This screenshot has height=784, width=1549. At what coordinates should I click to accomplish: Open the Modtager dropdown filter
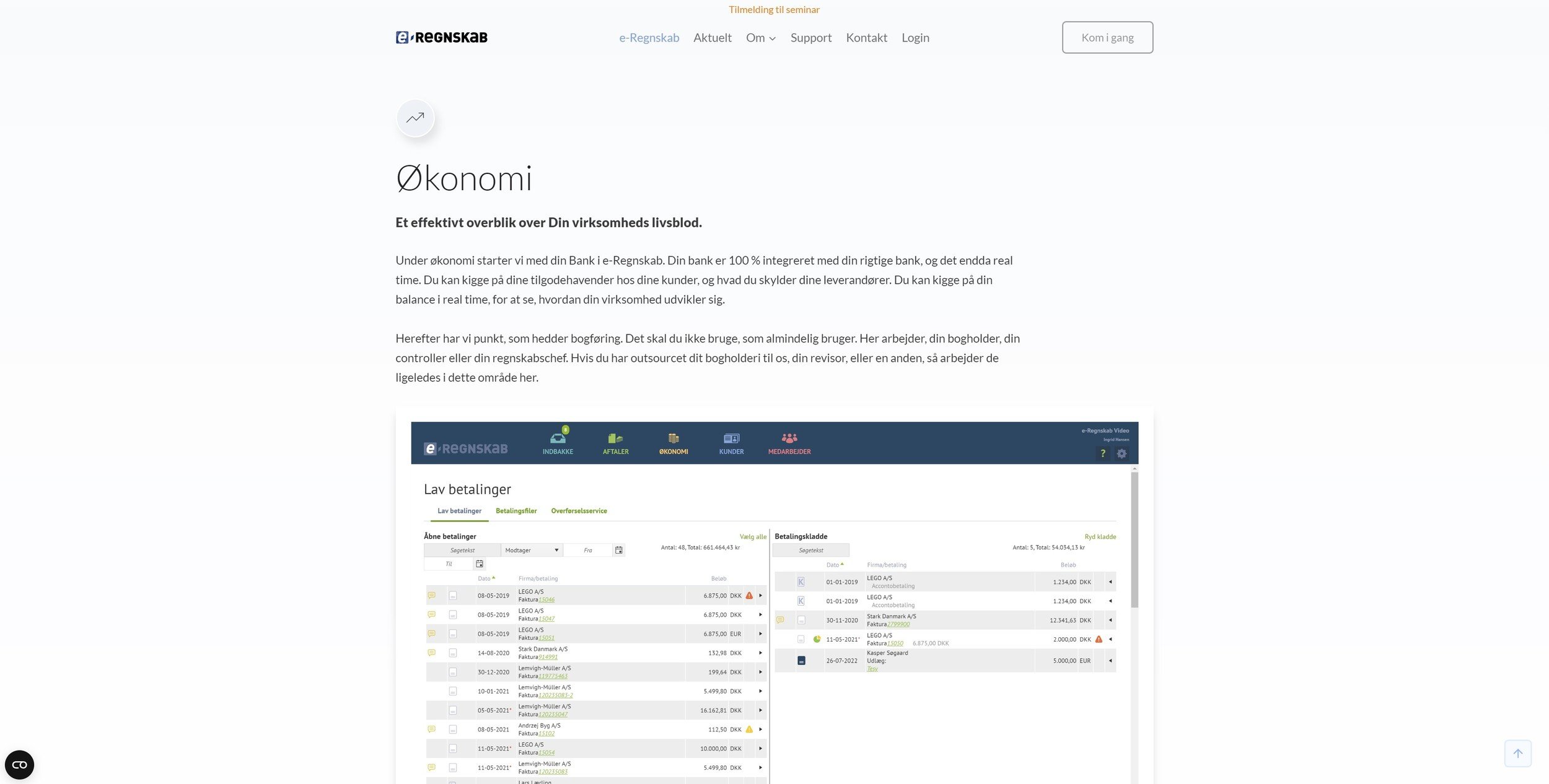532,550
